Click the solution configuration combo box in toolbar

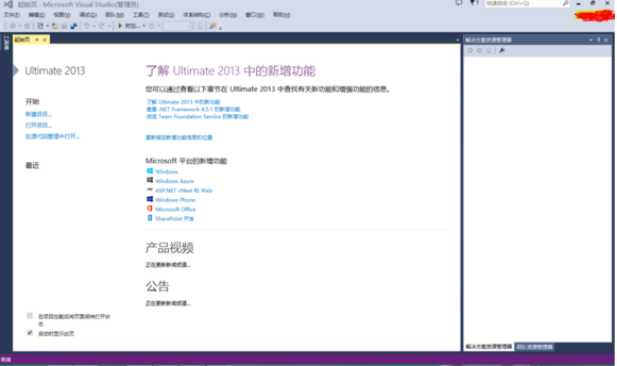tap(176, 26)
